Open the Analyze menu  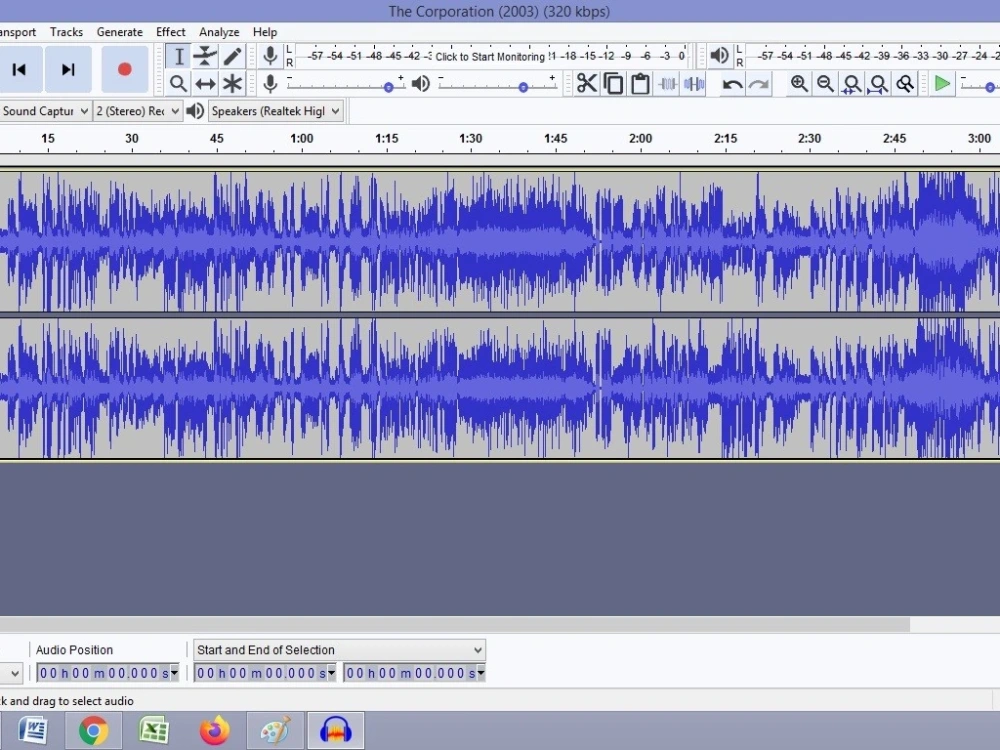219,32
